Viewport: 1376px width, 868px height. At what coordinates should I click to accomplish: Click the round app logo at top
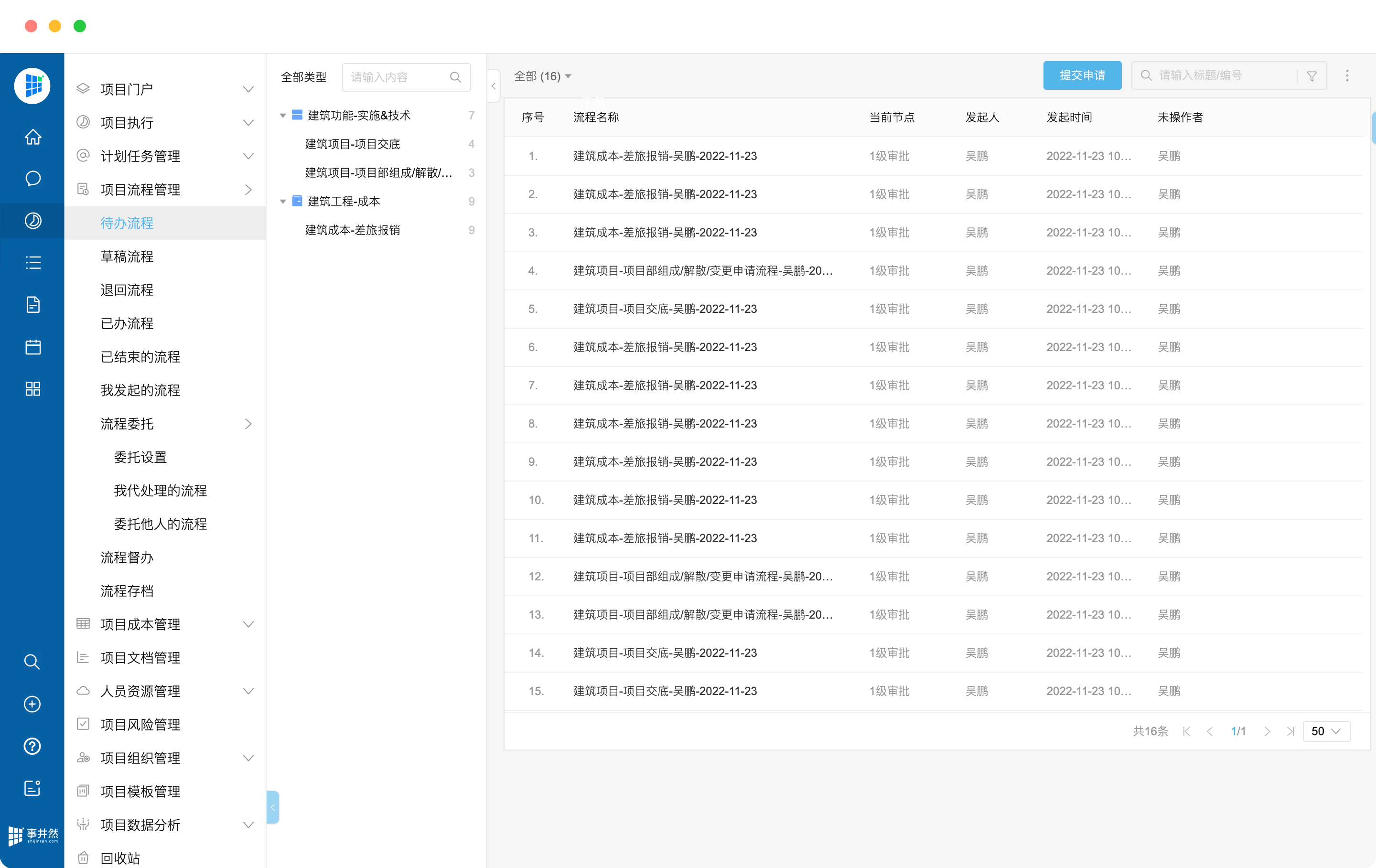[32, 86]
